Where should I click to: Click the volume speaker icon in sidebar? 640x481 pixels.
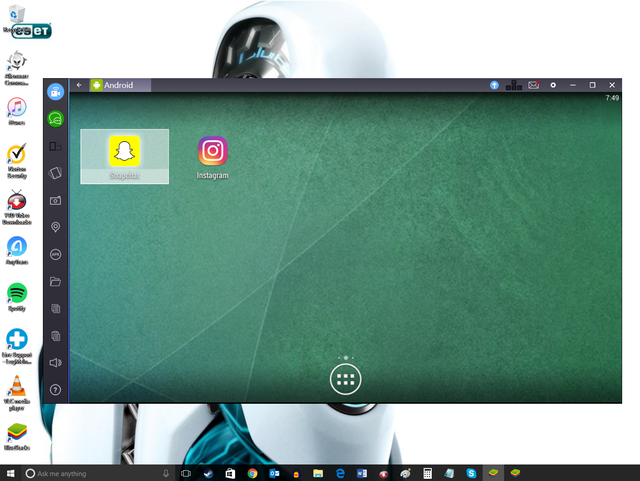click(x=56, y=363)
